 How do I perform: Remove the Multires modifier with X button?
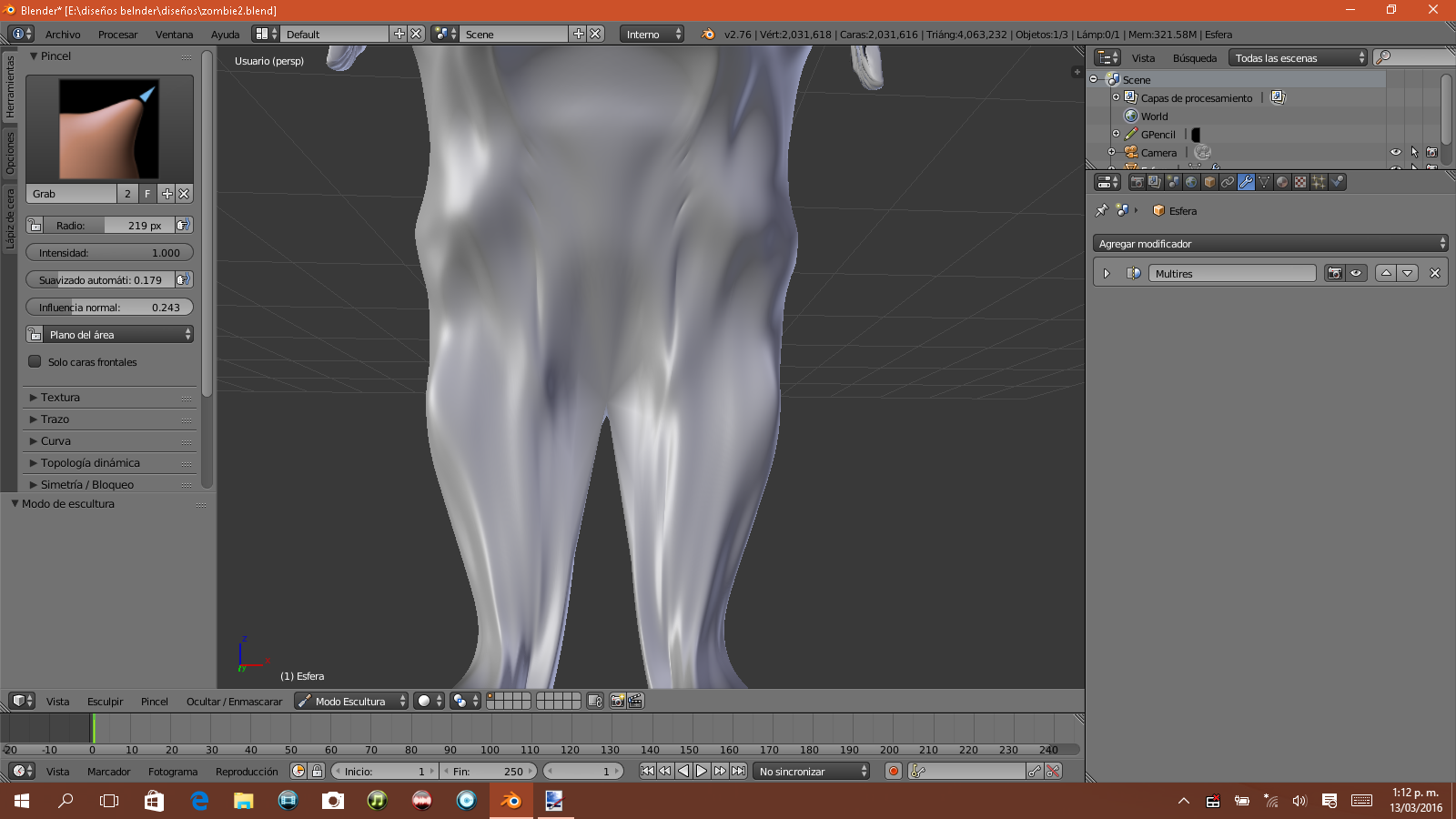coord(1435,273)
